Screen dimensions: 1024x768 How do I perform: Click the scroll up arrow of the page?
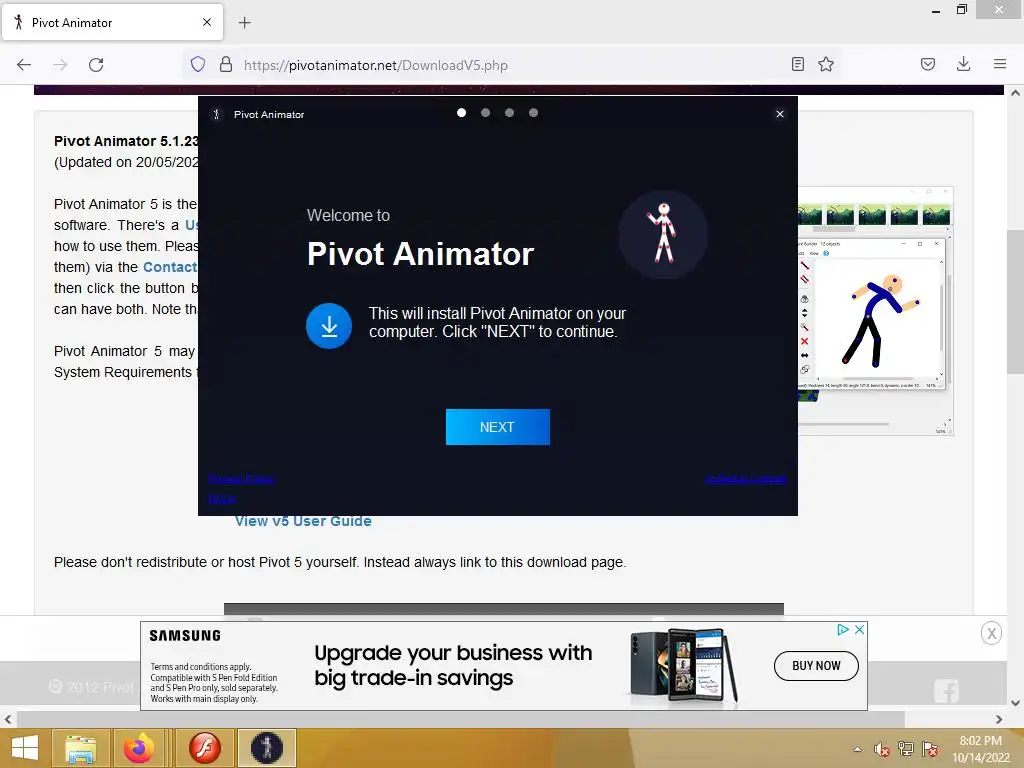(1015, 93)
